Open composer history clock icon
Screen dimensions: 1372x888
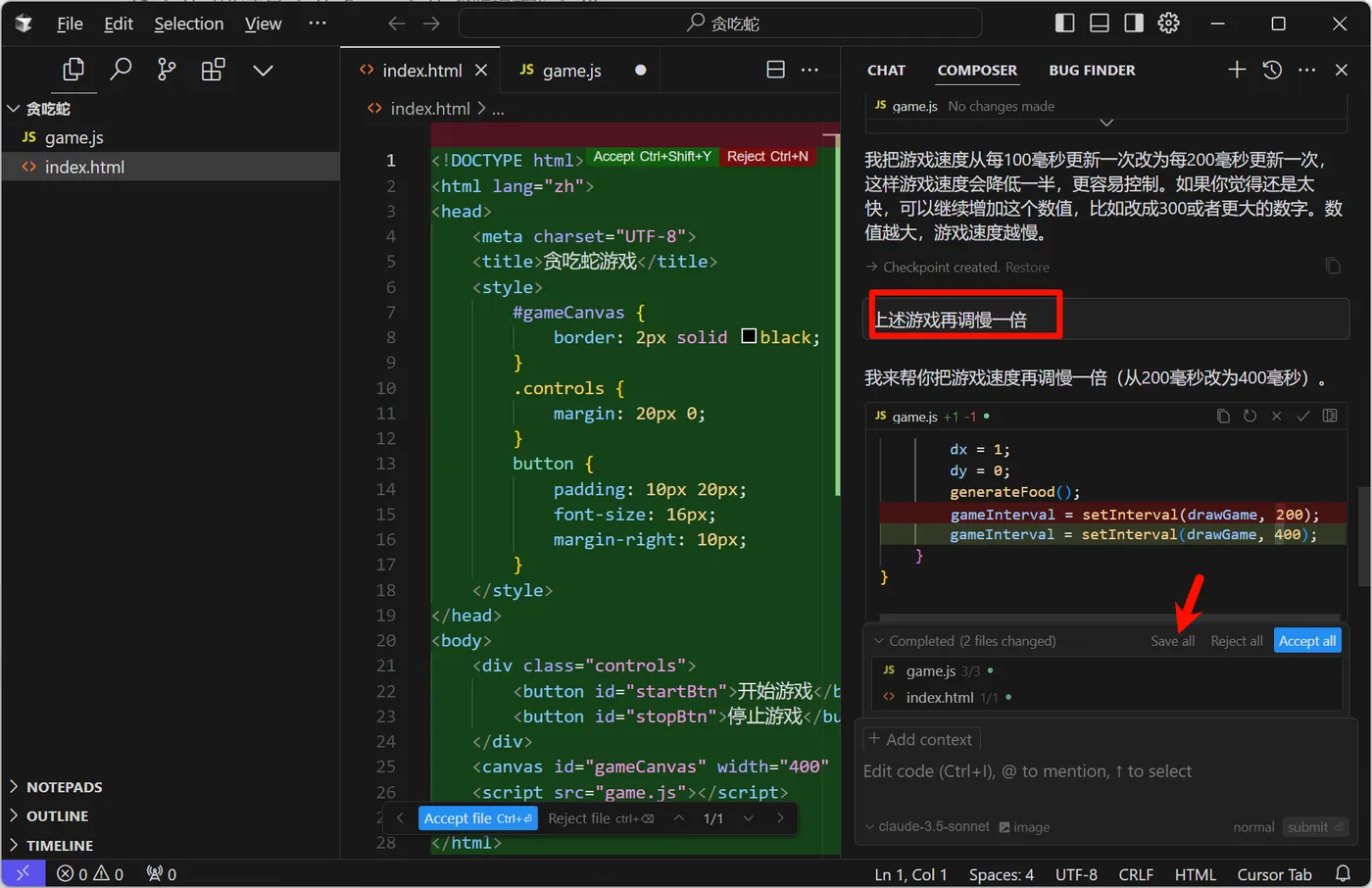tap(1272, 70)
